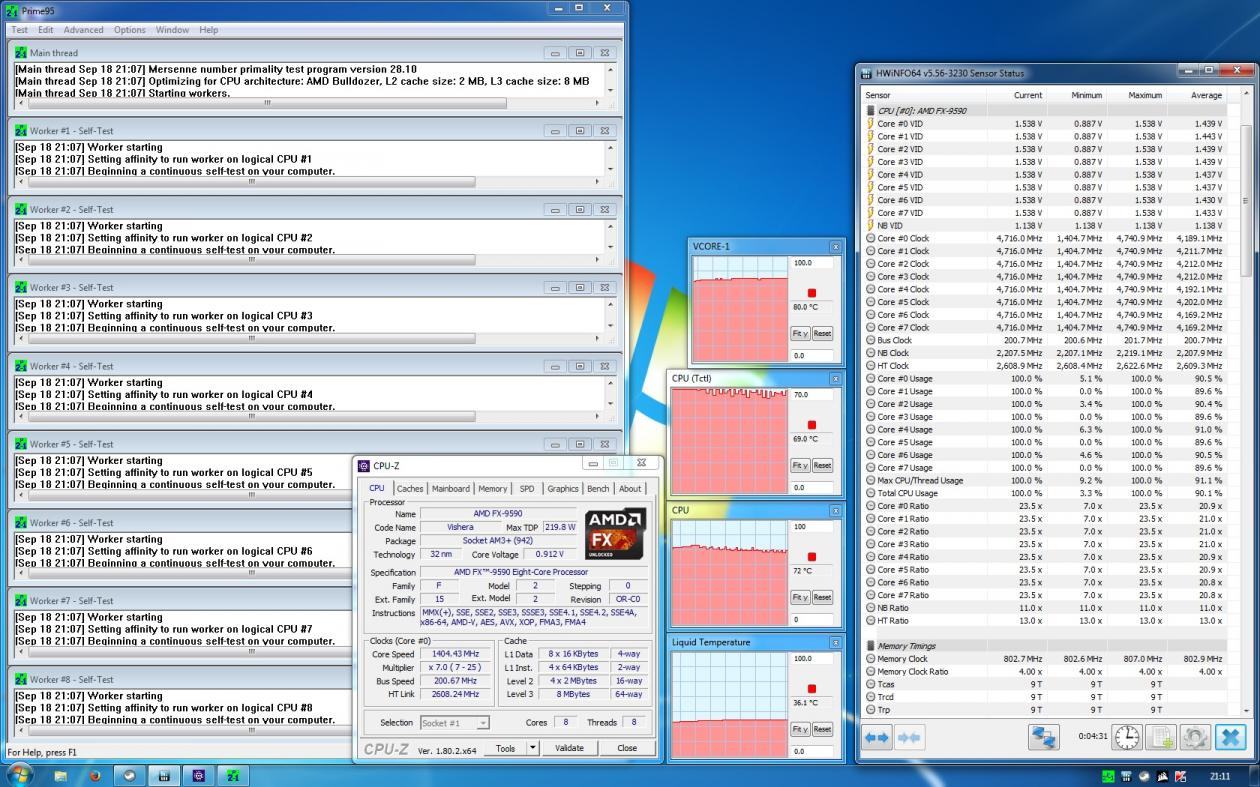Open the Windows Start orb
The height and width of the screenshot is (787, 1260).
(x=19, y=775)
